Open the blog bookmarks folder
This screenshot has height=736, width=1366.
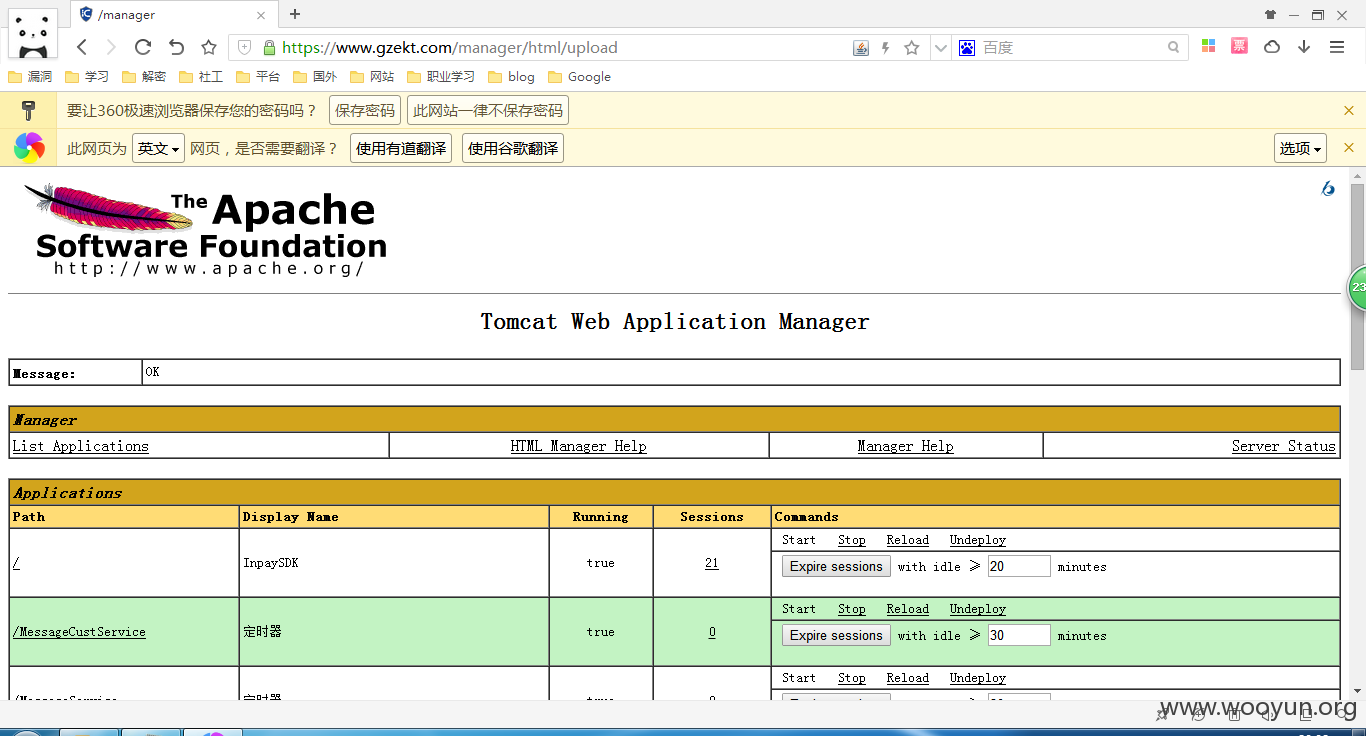[x=511, y=77]
